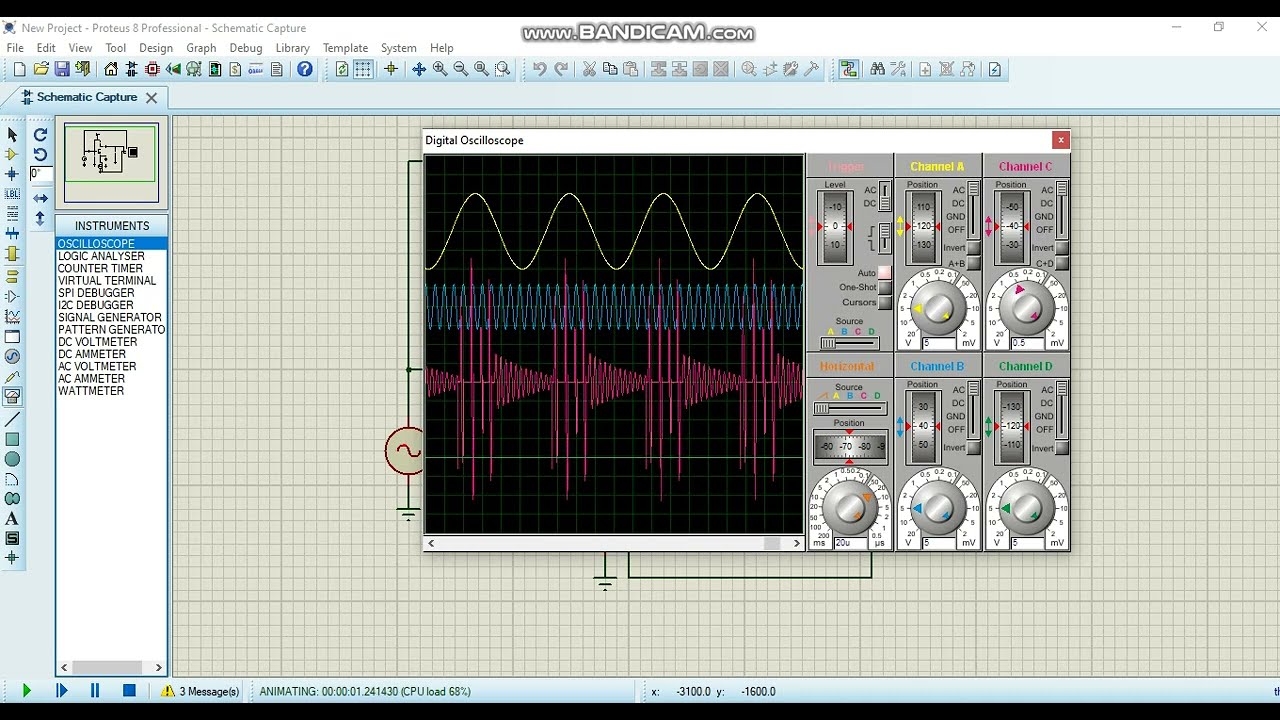The image size is (1280, 720).
Task: Pause the running simulation
Action: tap(95, 691)
